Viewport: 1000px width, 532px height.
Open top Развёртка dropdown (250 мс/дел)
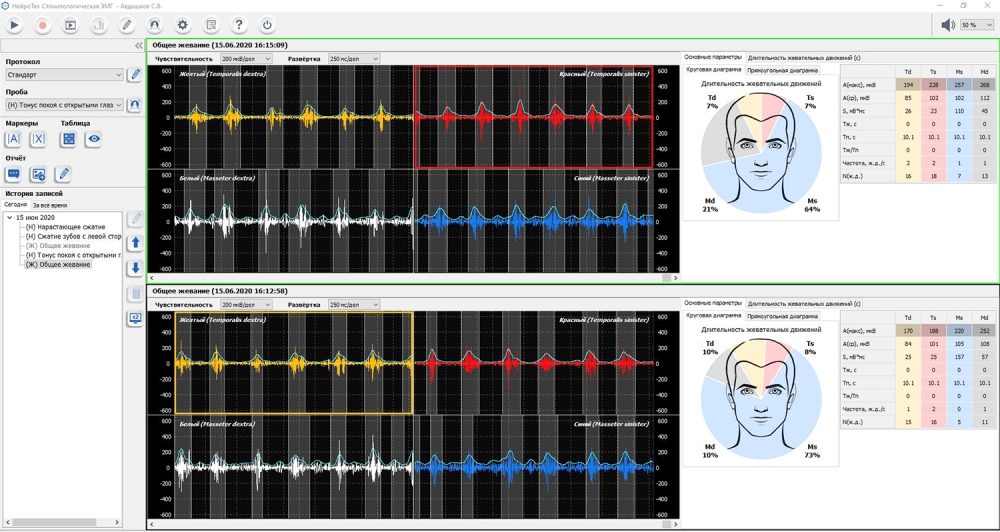point(353,59)
